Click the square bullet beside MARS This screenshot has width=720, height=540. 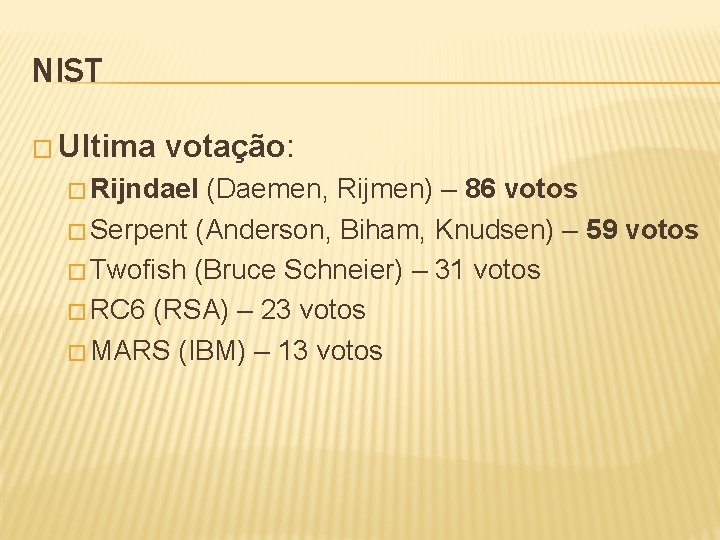pos(77,352)
